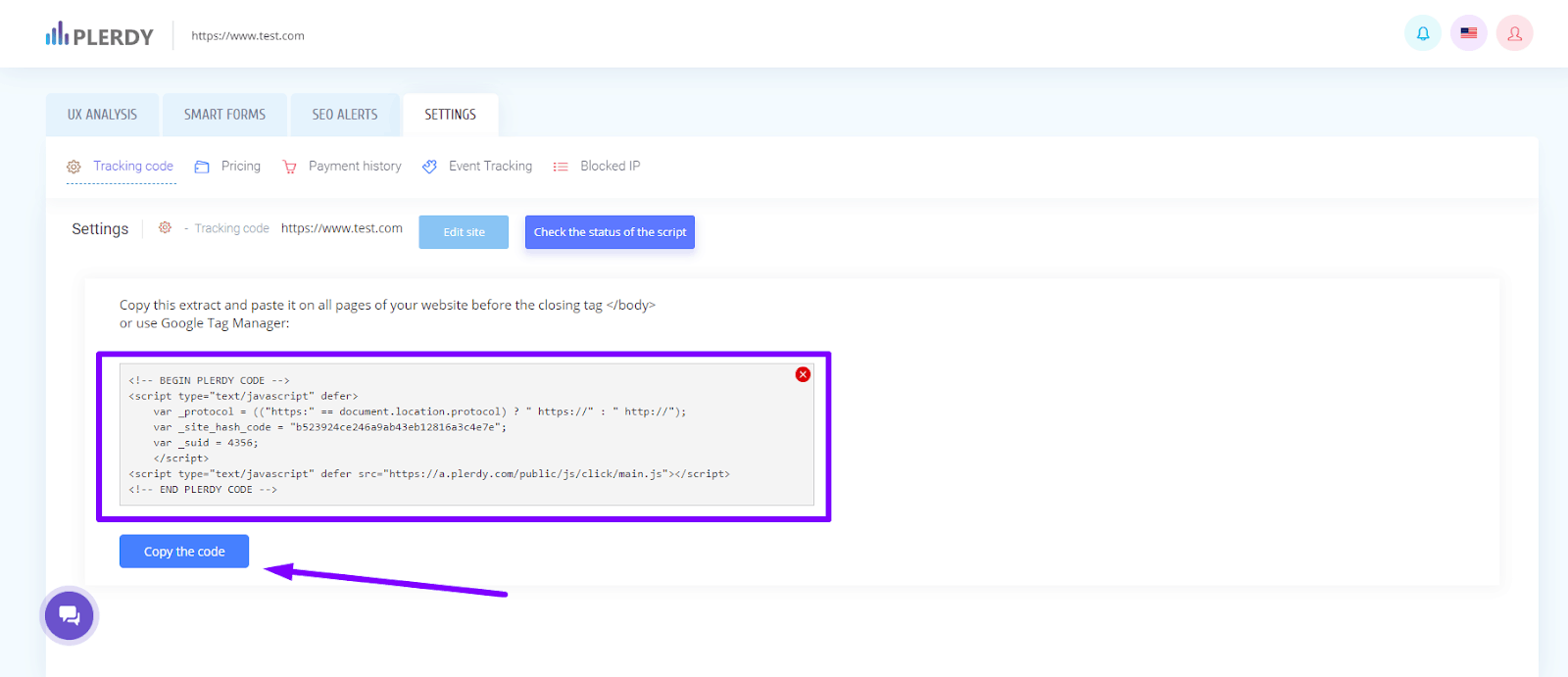Screen dimensions: 1568x677
Task: Click the https://www.test.com URL in header
Action: click(248, 35)
